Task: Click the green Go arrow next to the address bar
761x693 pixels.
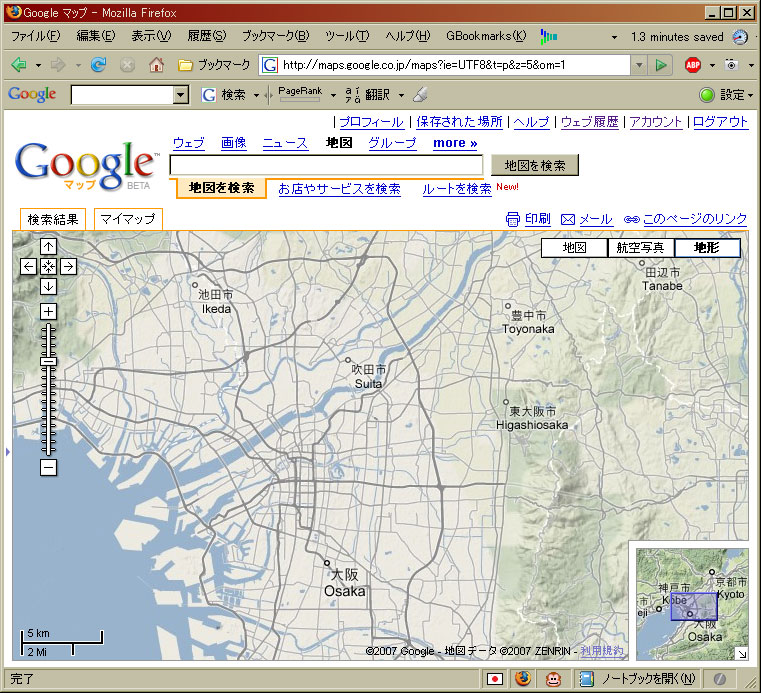Action: tap(661, 65)
